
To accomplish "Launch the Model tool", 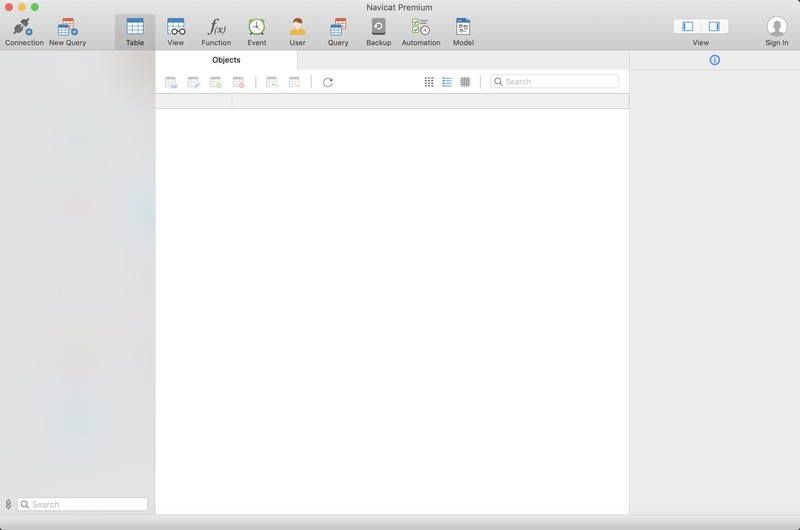I will point(463,32).
